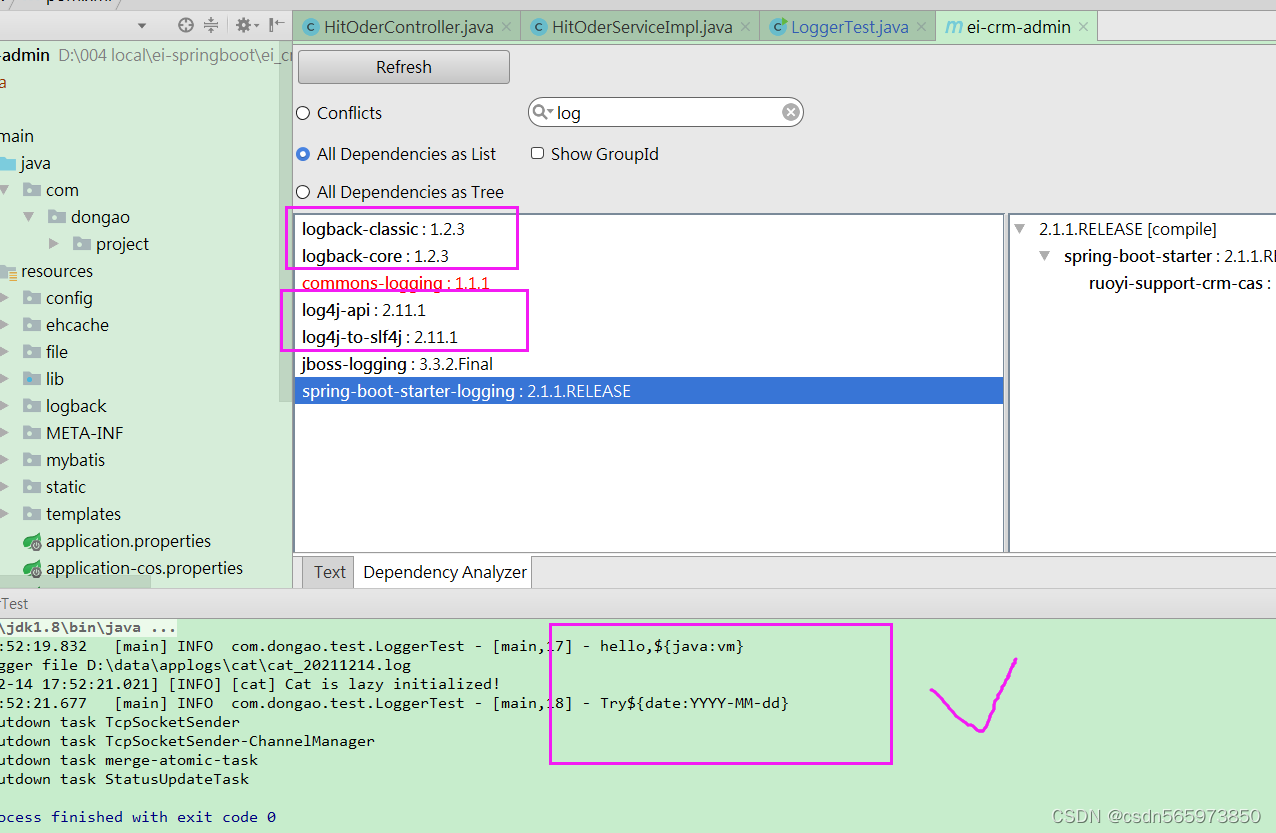This screenshot has width=1276, height=833.
Task: Collapse the 2.1.1.RELEASE dependency node
Action: pos(1019,228)
